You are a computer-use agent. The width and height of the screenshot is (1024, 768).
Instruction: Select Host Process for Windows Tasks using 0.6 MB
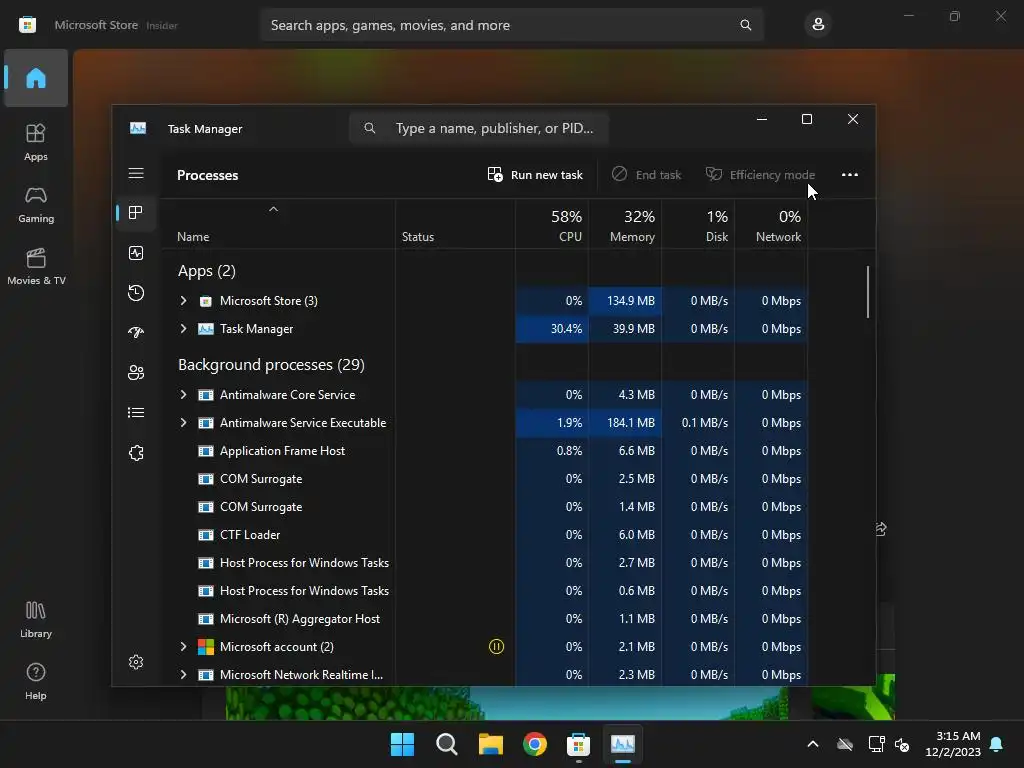coord(485,590)
